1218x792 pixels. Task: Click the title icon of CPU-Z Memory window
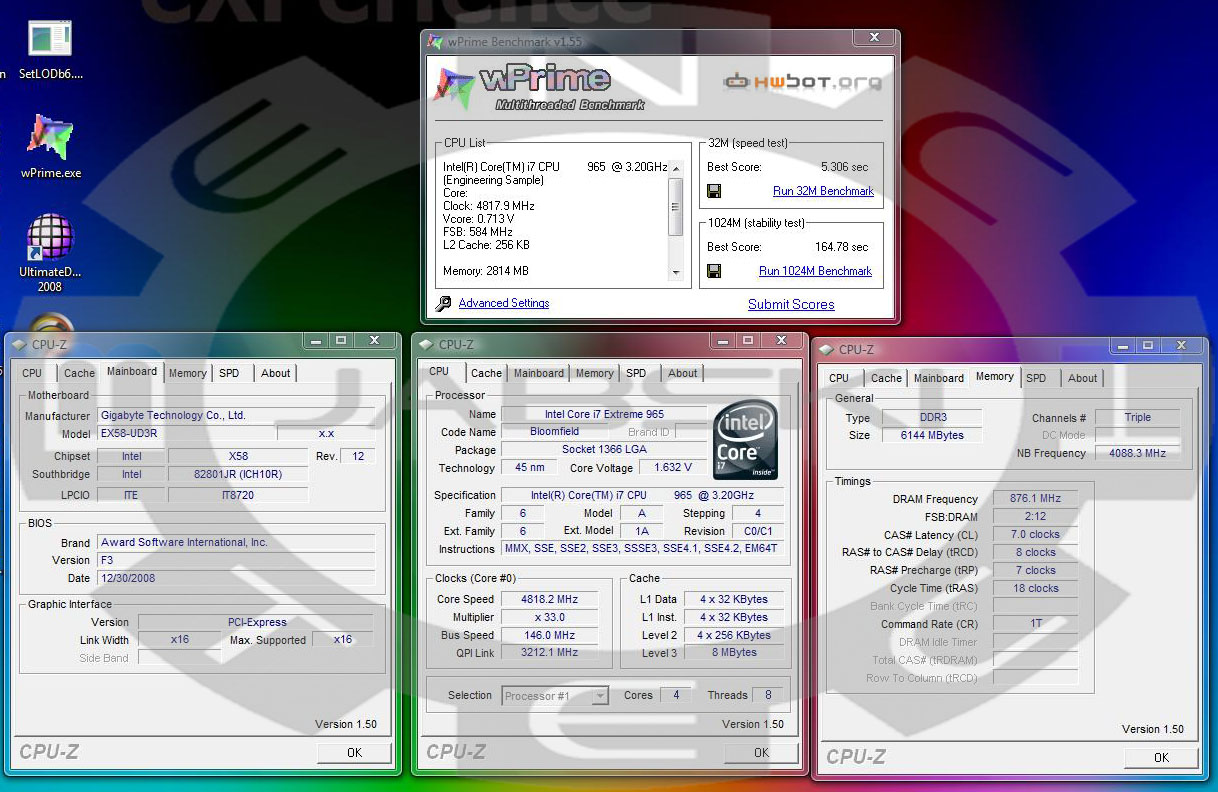click(827, 349)
